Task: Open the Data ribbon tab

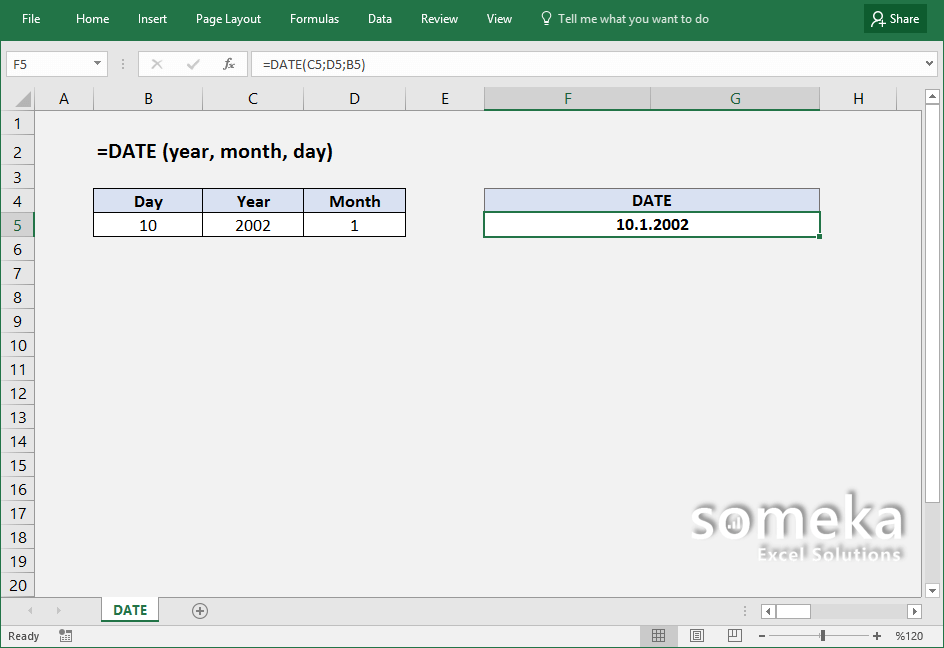Action: click(380, 19)
